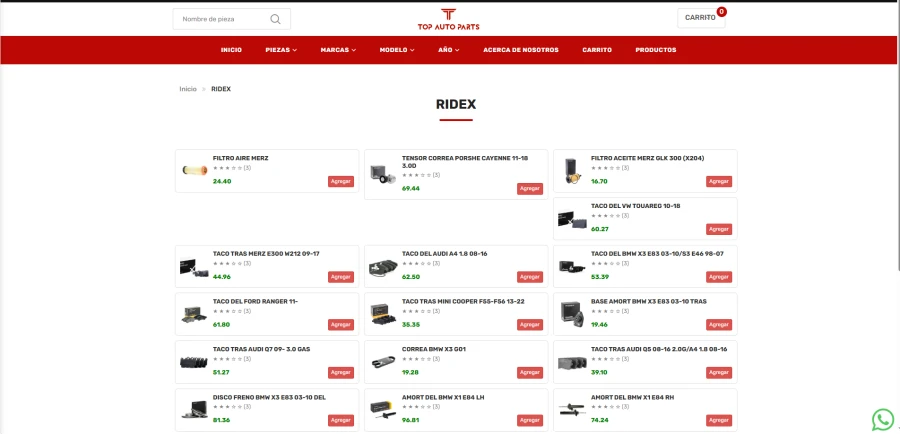This screenshot has width=900, height=434.
Task: Open BASE AMORT BMW X3 image
Action: tap(572, 314)
